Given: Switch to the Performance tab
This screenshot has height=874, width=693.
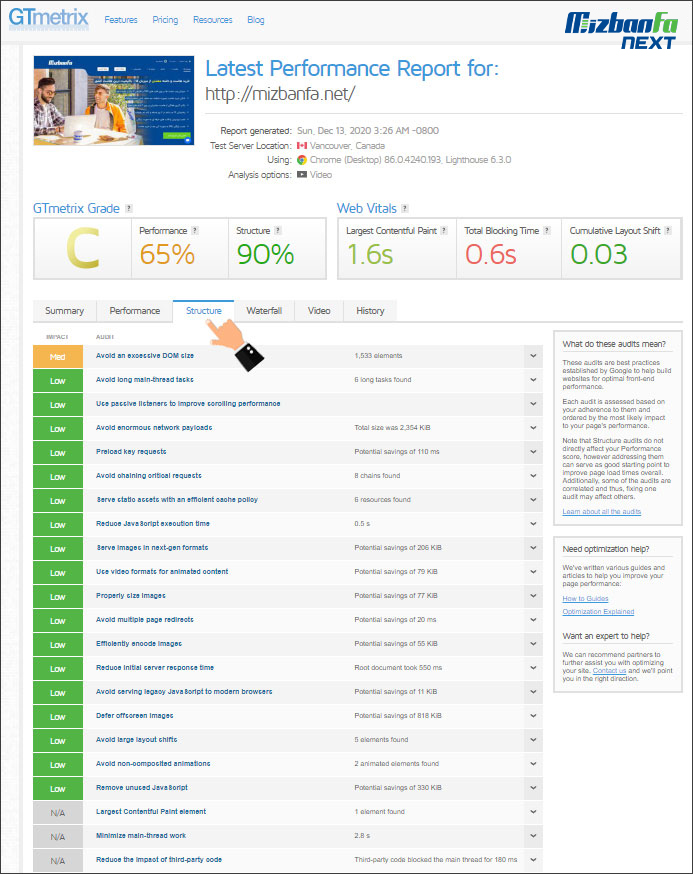Looking at the screenshot, I should coord(135,310).
